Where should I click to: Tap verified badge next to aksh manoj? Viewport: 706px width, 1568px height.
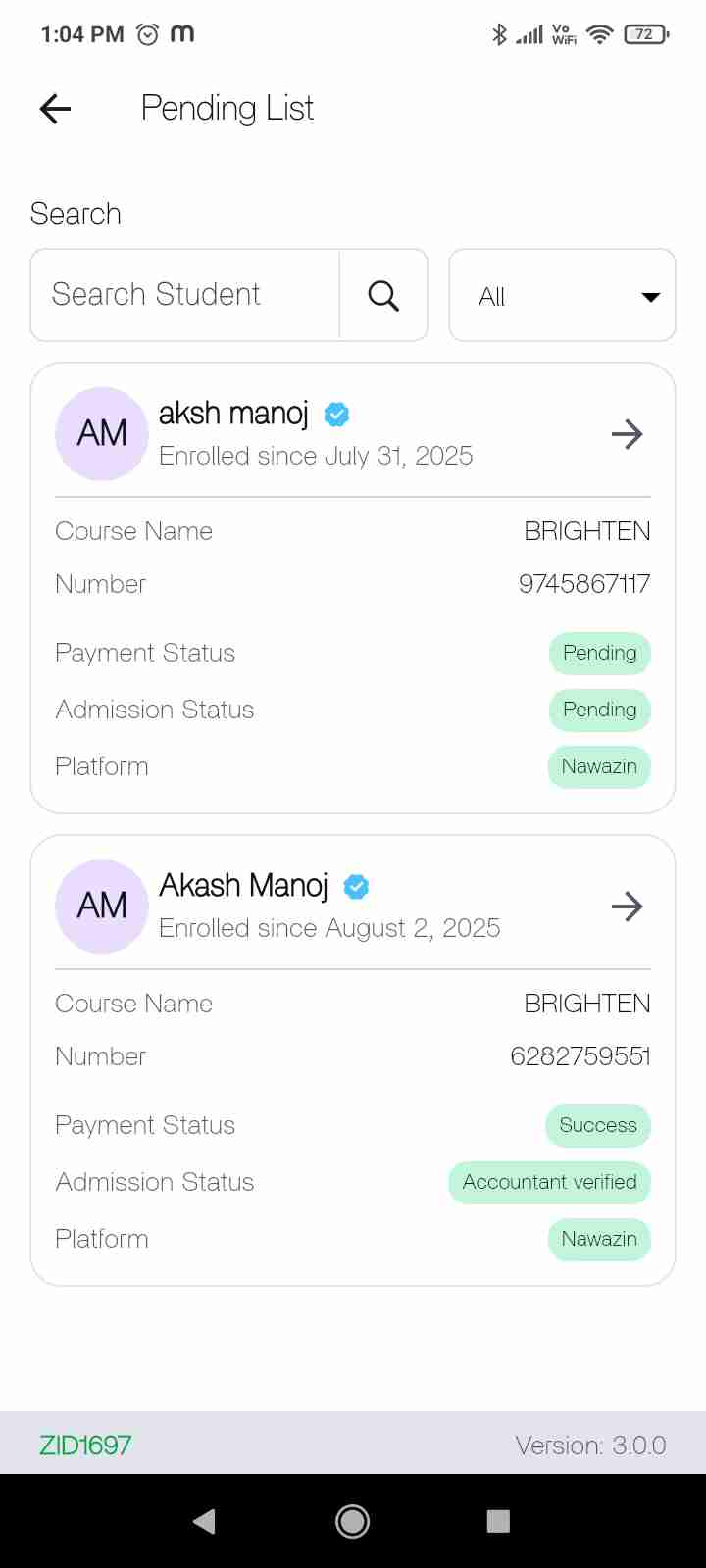pyautogui.click(x=336, y=415)
